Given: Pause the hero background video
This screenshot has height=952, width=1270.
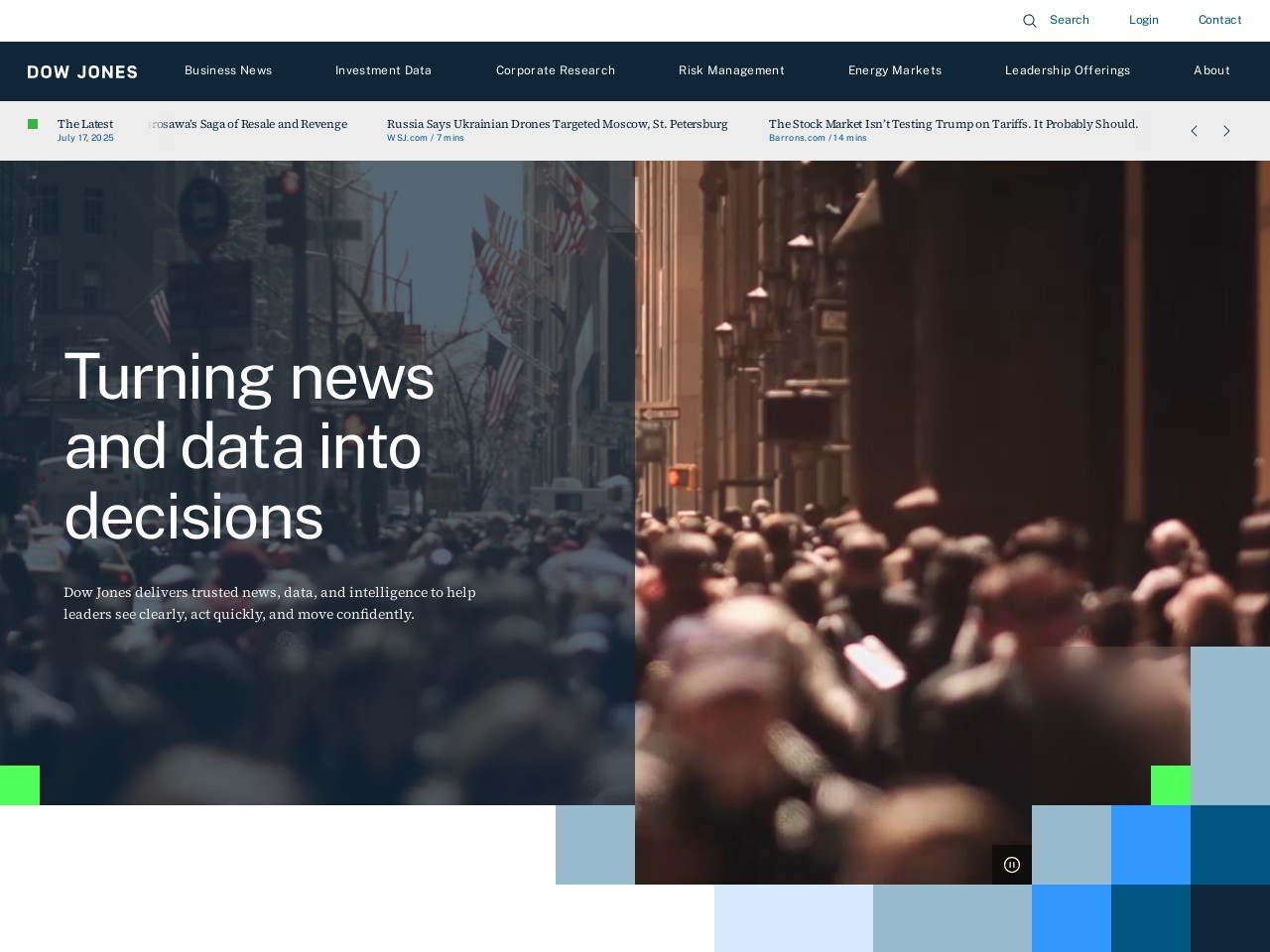Looking at the screenshot, I should [x=1012, y=865].
